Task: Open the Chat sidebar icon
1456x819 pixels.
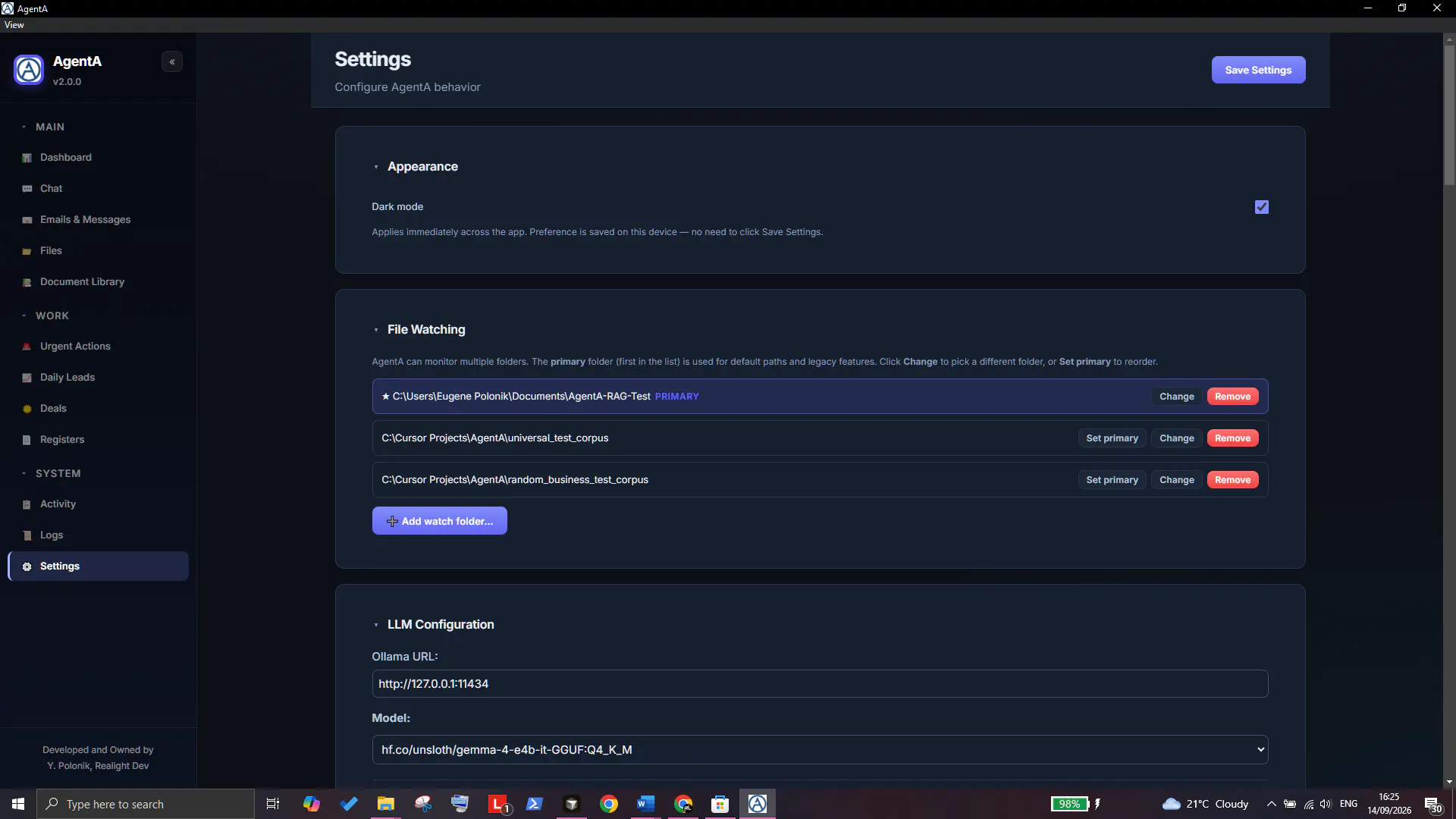Action: pyautogui.click(x=27, y=189)
